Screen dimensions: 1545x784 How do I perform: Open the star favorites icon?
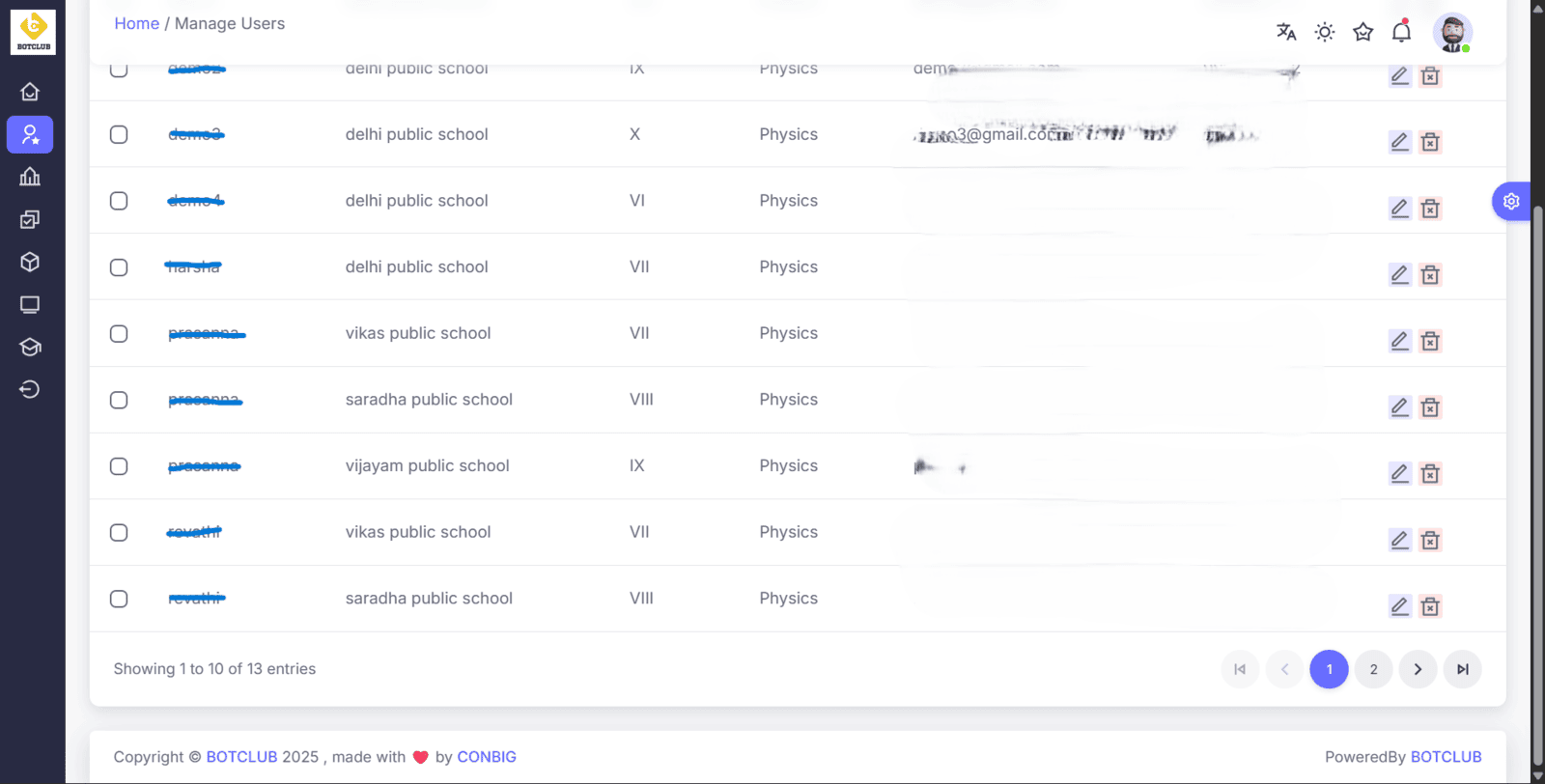[x=1363, y=32]
